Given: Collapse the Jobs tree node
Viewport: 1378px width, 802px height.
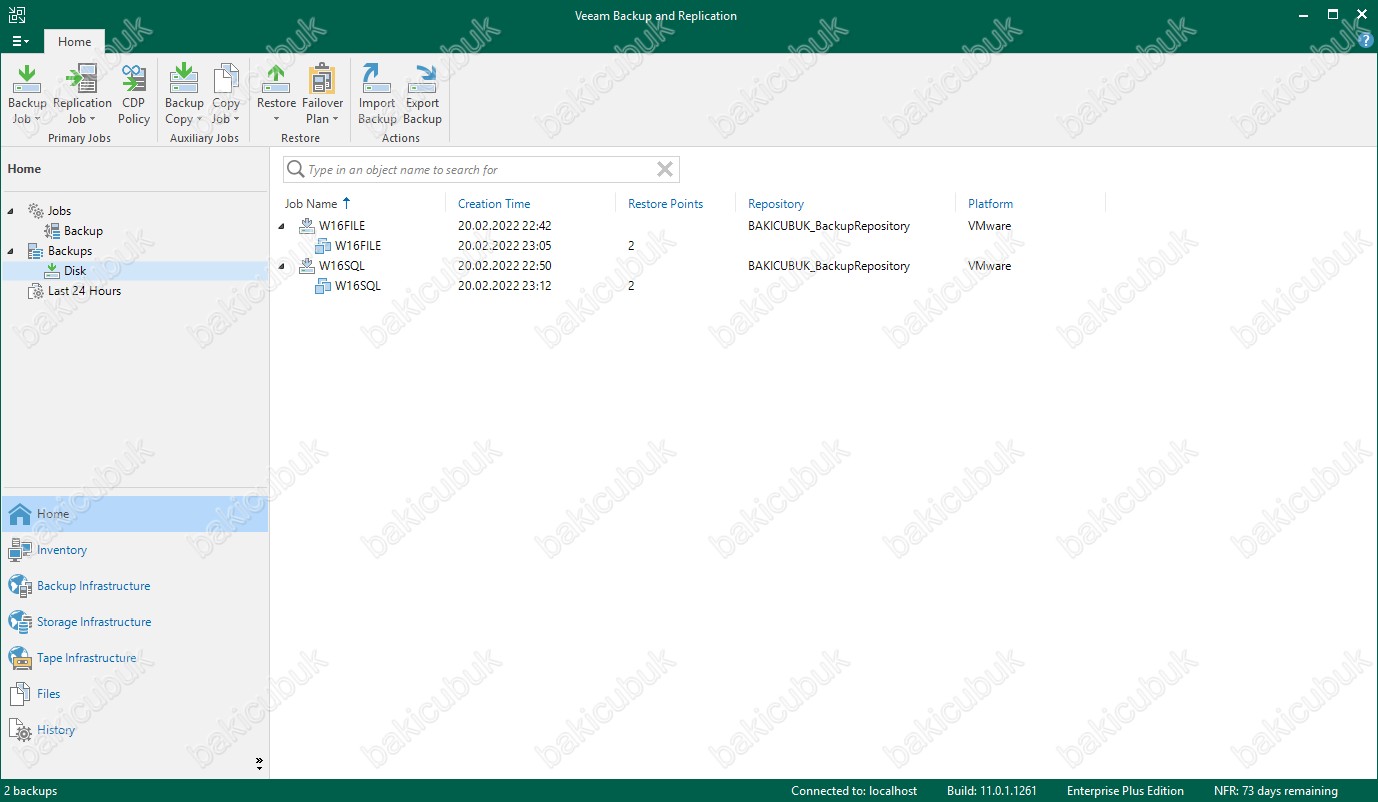Looking at the screenshot, I should tap(11, 211).
